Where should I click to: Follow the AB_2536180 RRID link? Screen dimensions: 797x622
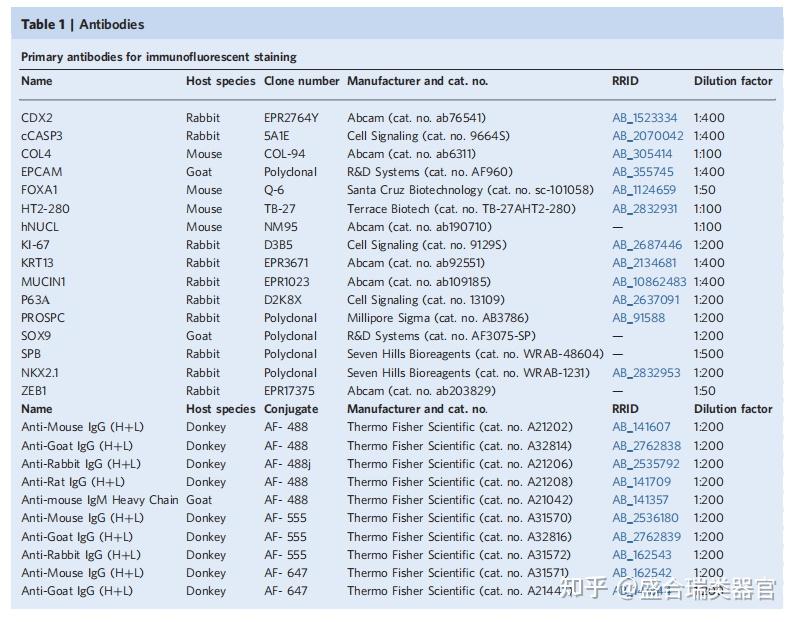point(645,518)
